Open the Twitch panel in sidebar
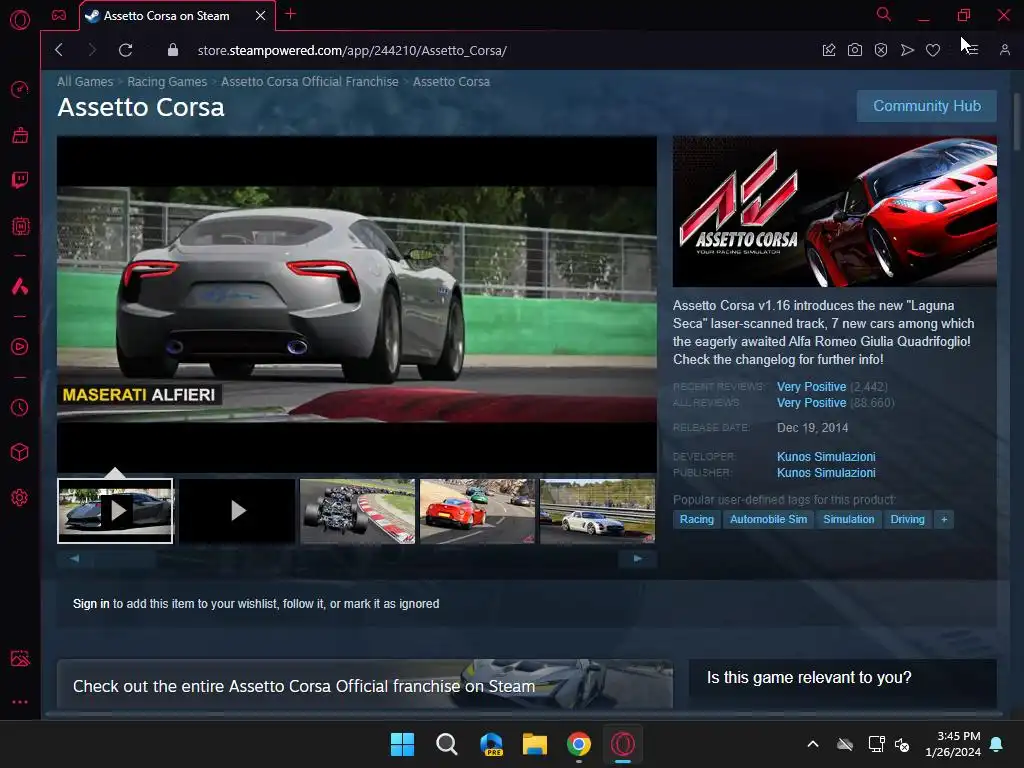The image size is (1024, 768). tap(20, 180)
